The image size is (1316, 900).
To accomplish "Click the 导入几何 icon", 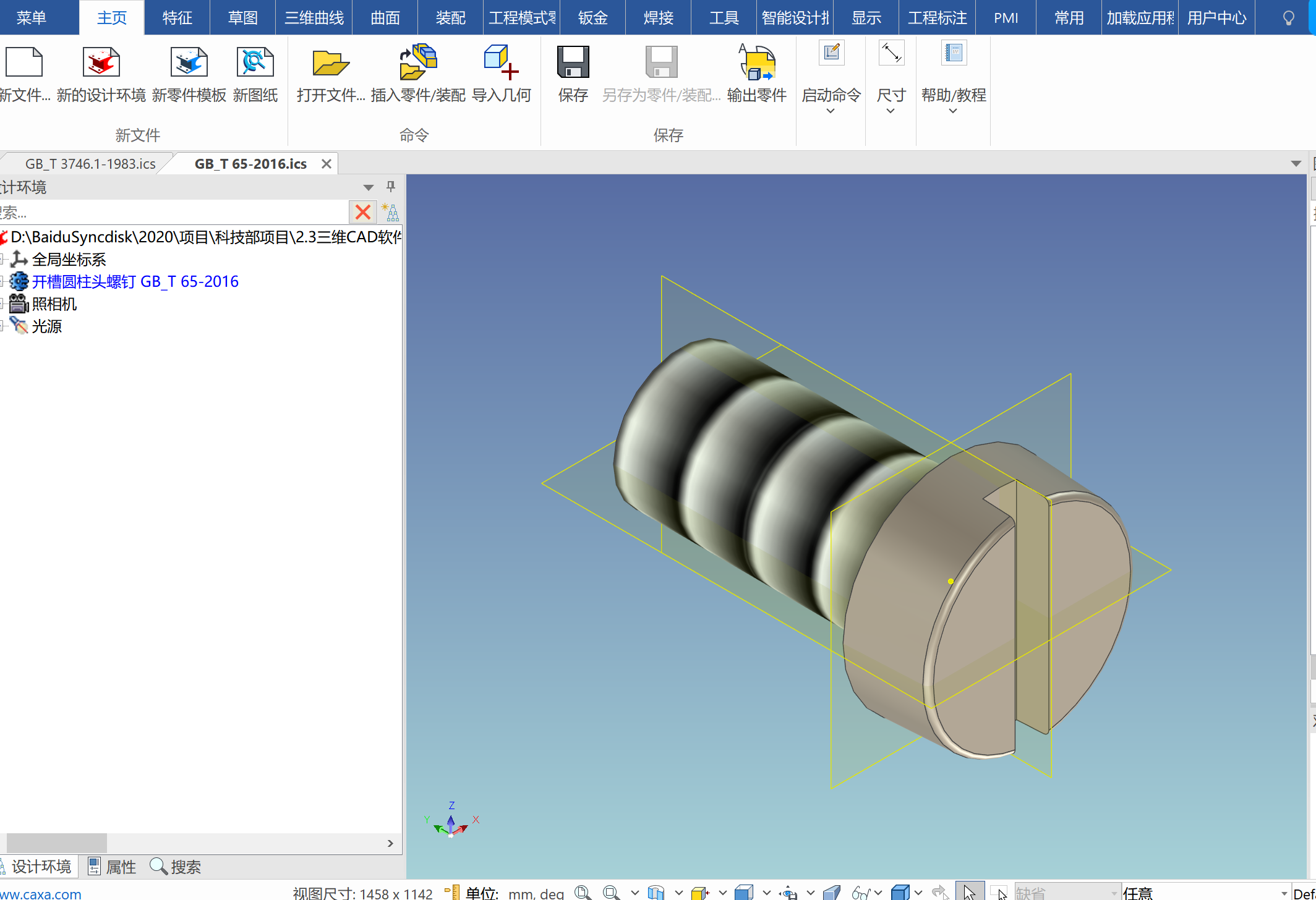I will [501, 63].
